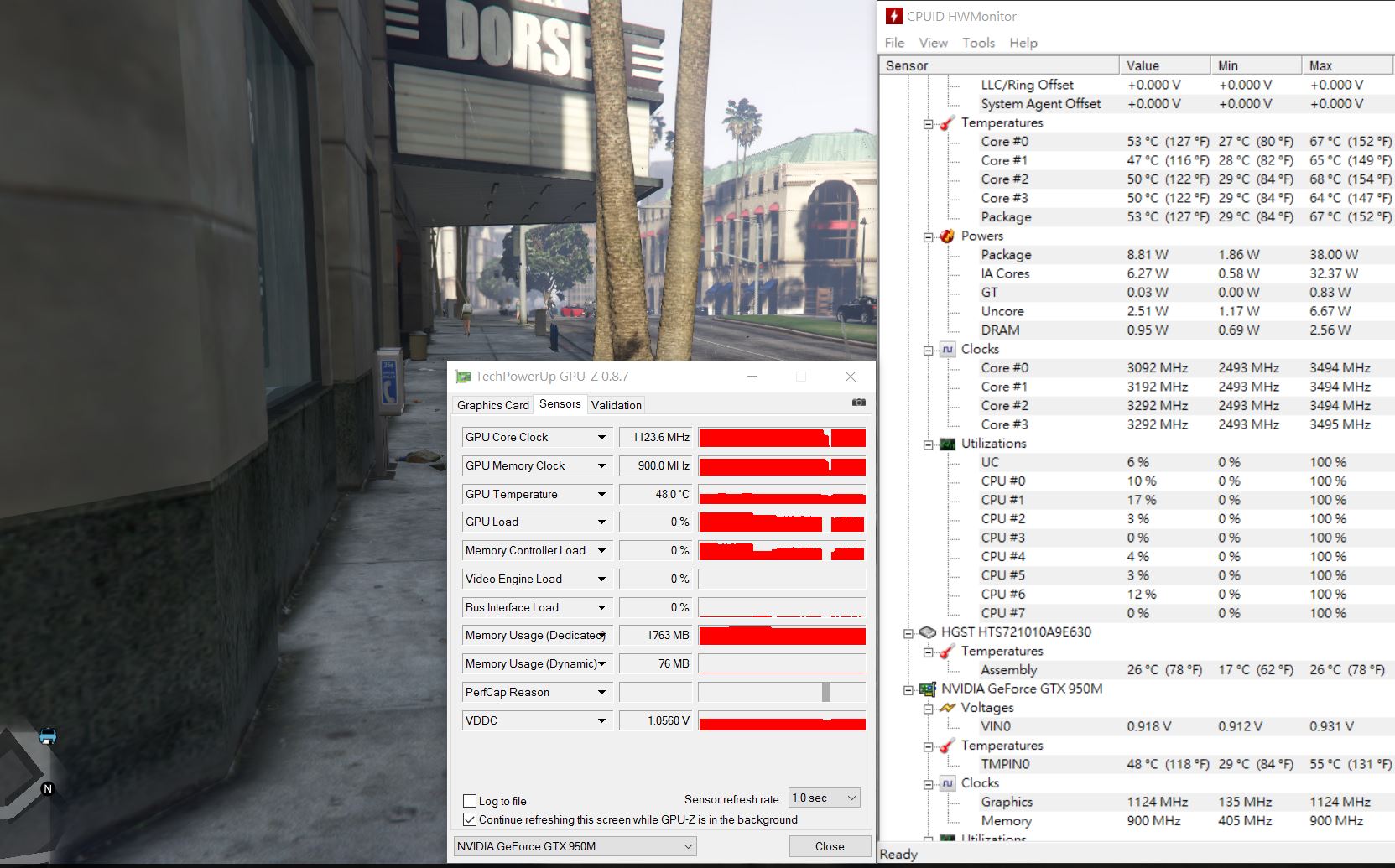Collapse the Powers tree node
This screenshot has width=1395, height=868.
point(929,237)
